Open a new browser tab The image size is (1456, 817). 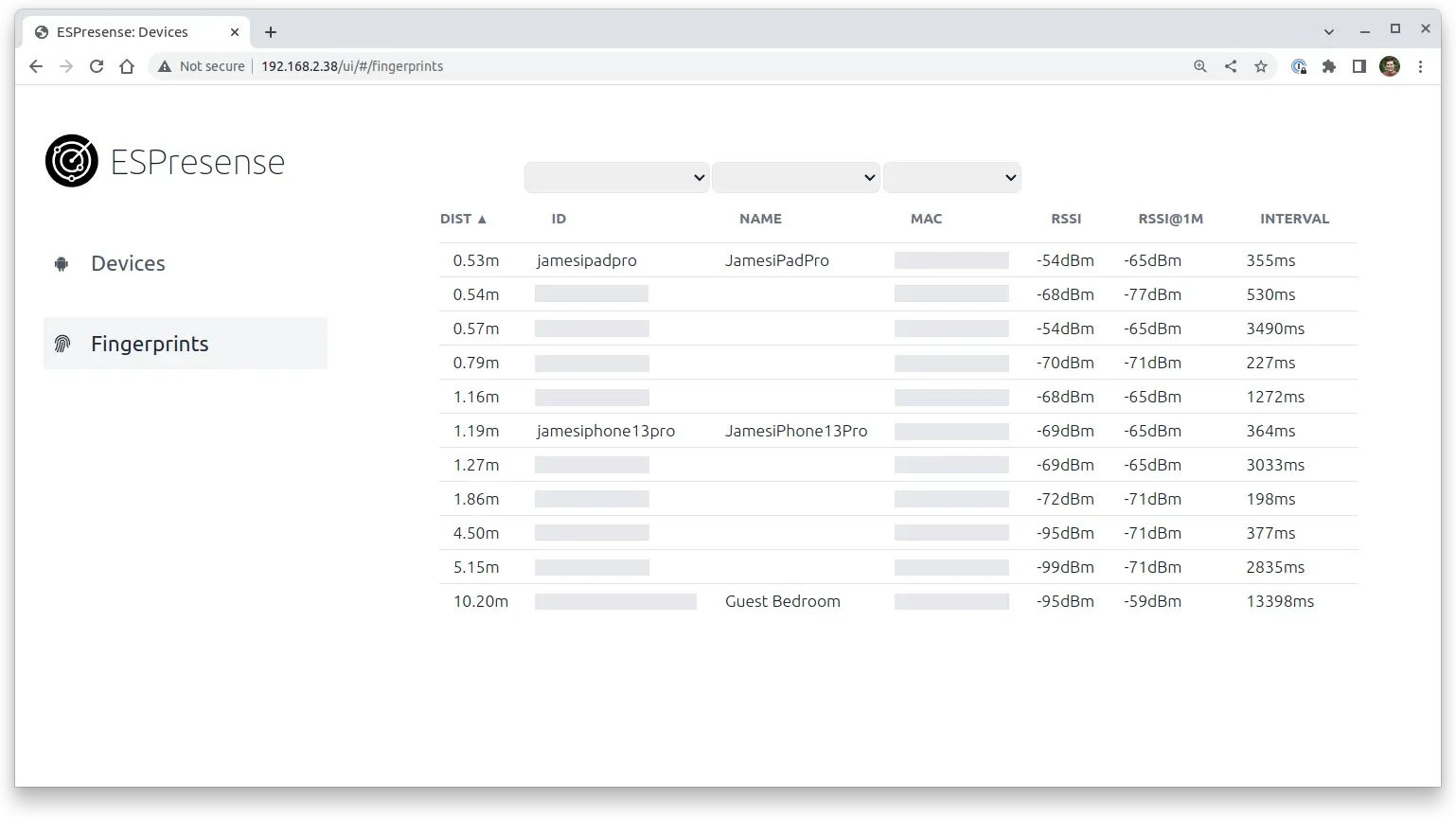tap(271, 32)
